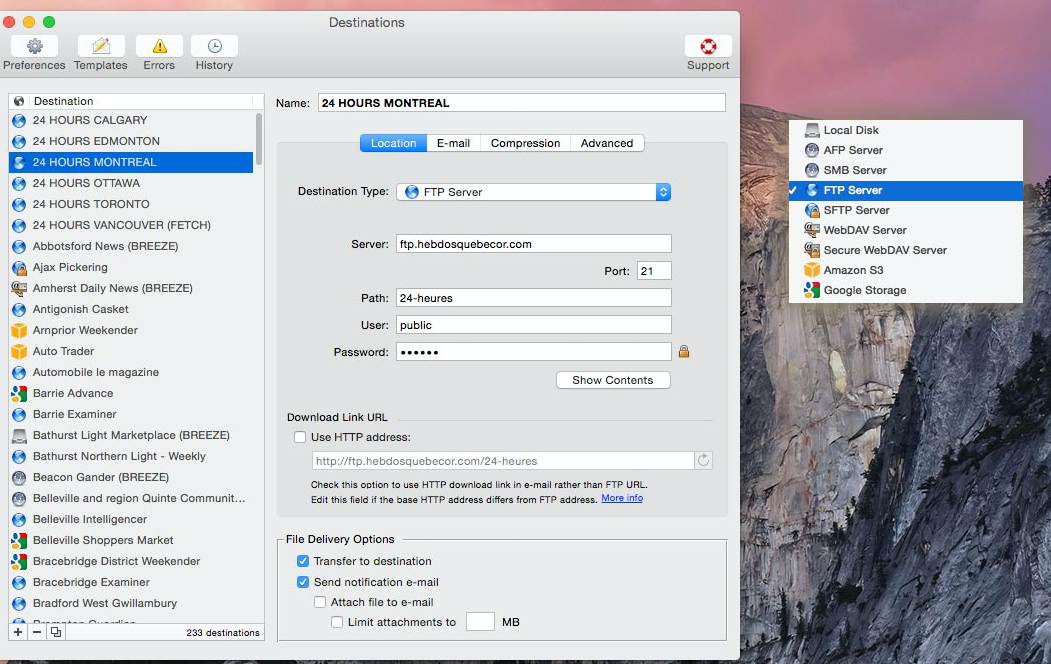Open the More info link
The height and width of the screenshot is (664, 1051).
(622, 498)
